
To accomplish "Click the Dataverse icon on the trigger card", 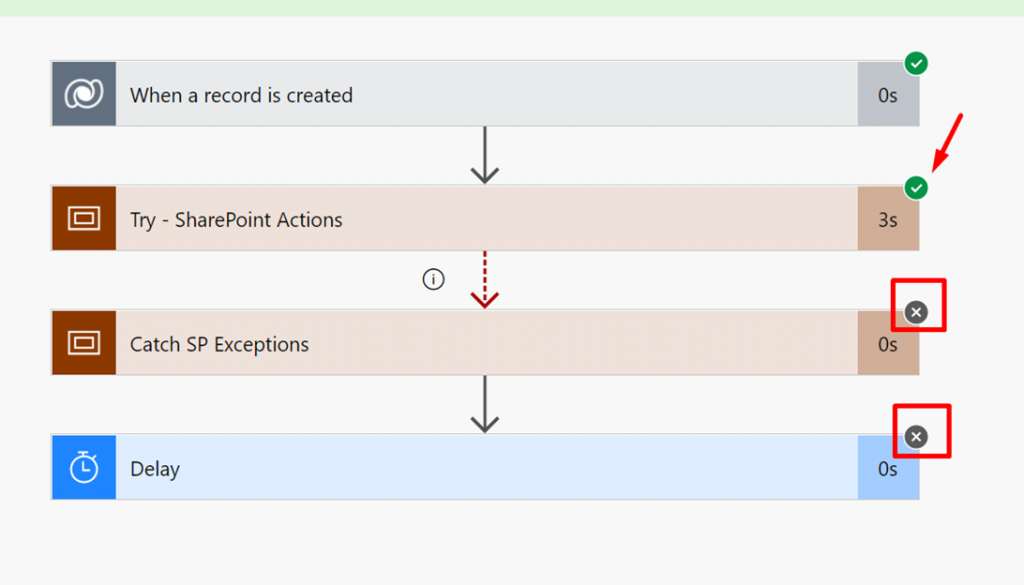I will point(84,94).
